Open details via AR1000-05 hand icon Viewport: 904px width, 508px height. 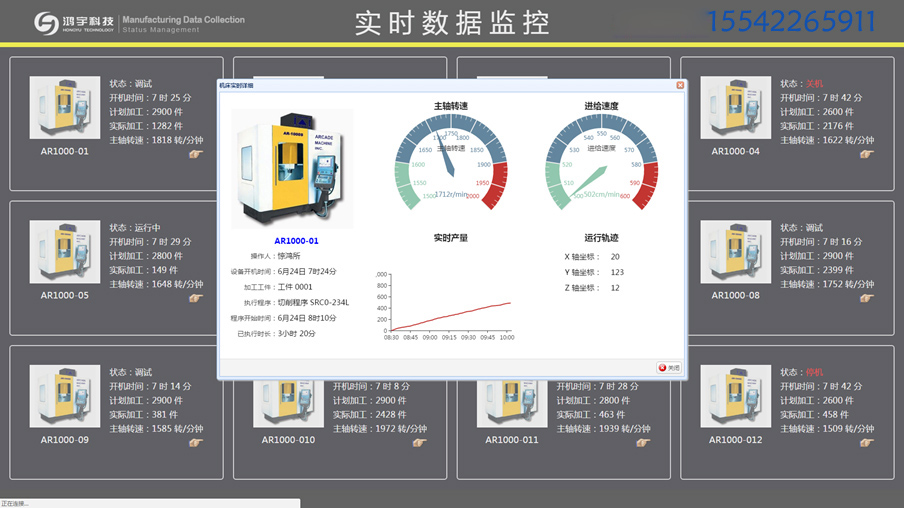195,298
